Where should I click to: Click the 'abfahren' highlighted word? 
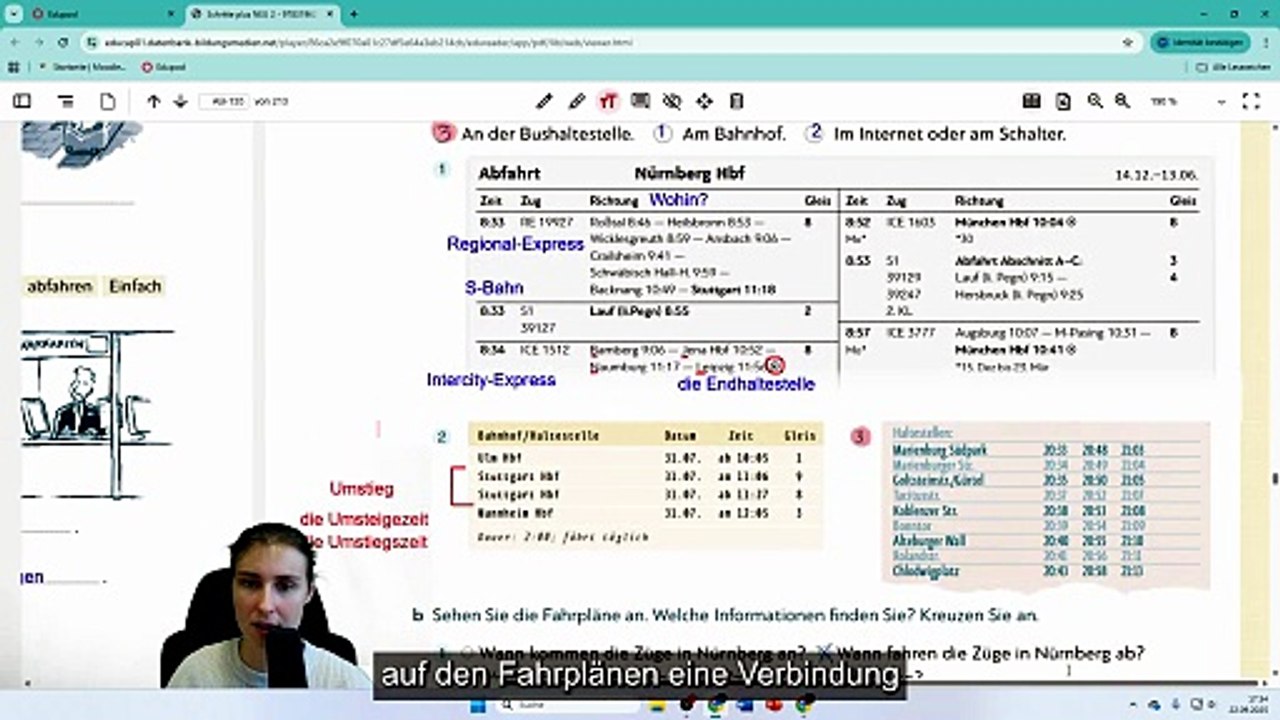(59, 286)
